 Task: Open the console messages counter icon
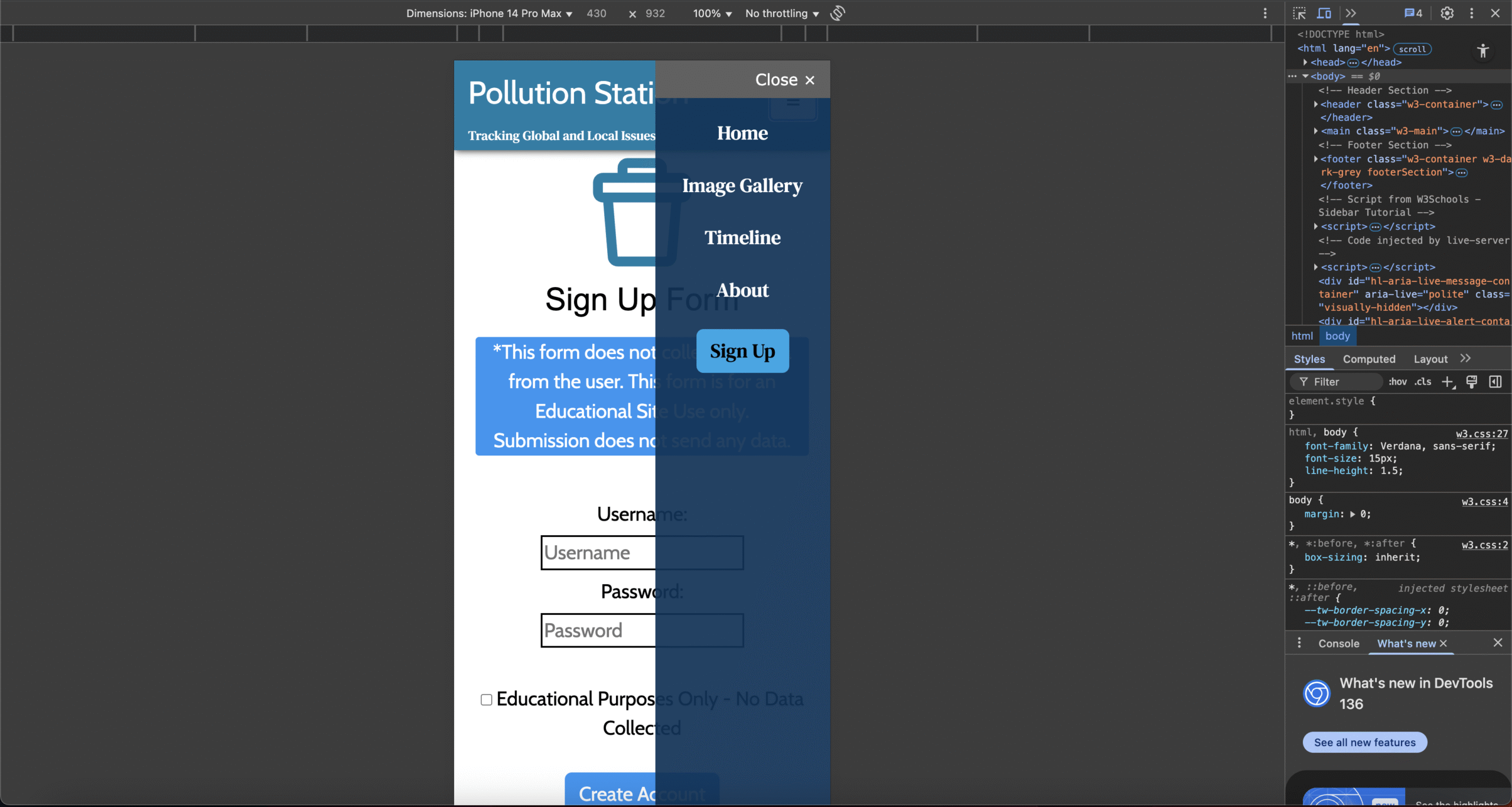1413,13
